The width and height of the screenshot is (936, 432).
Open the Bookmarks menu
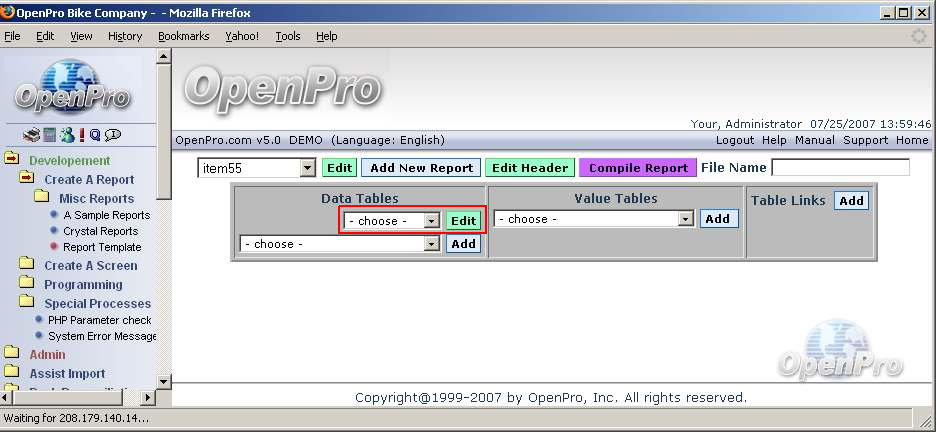183,36
